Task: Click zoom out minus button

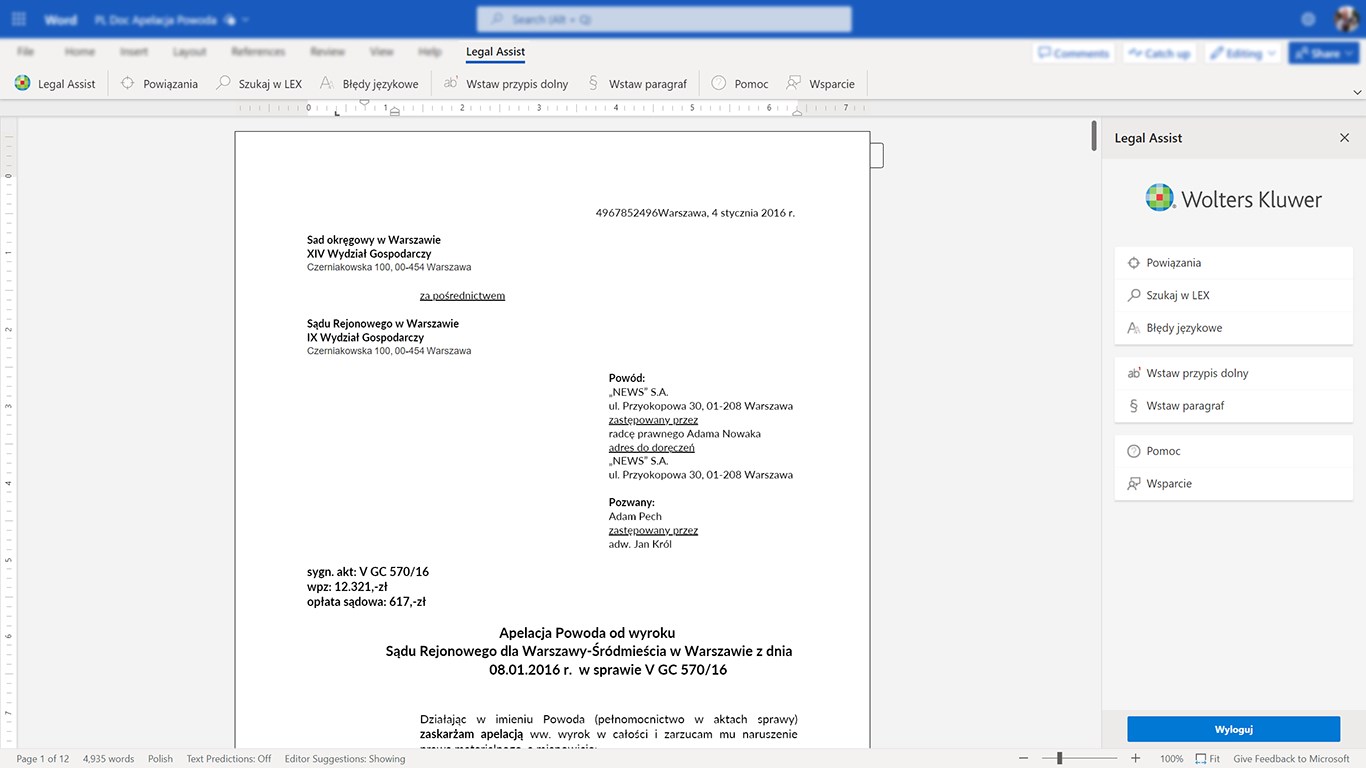Action: [x=1023, y=759]
